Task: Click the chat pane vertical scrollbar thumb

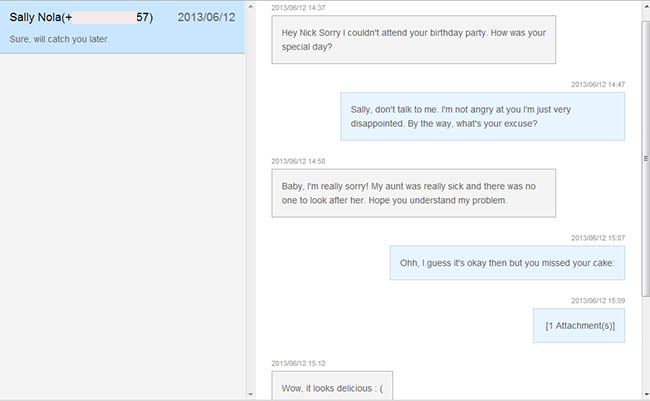Action: (645, 157)
